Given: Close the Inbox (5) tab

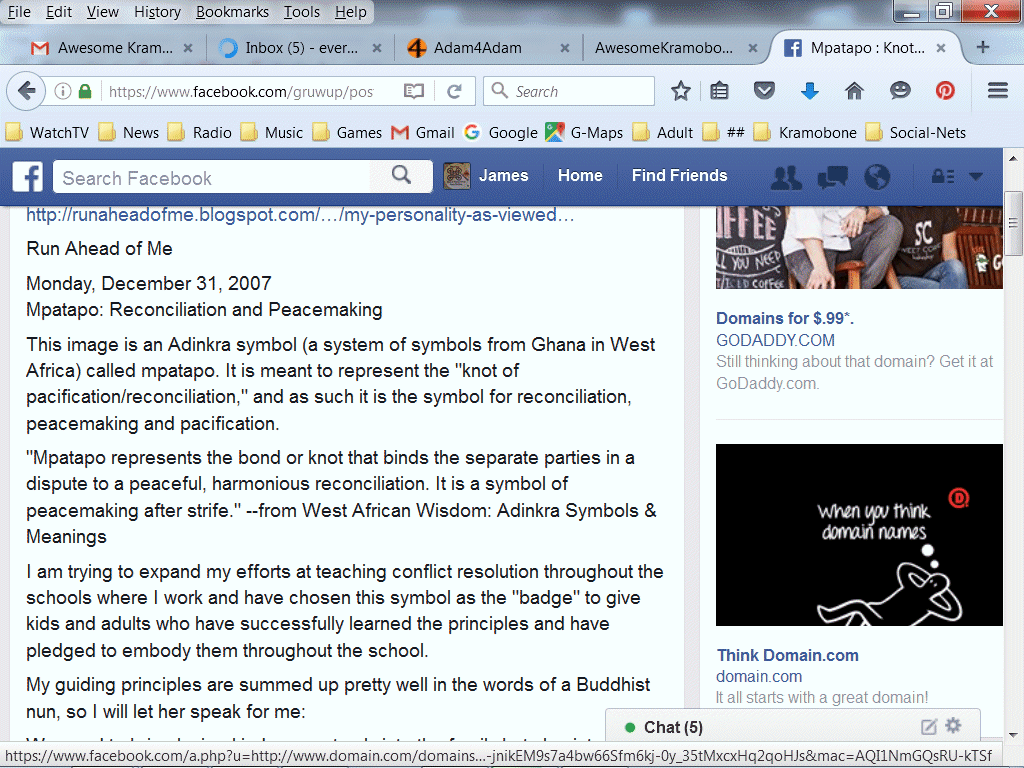Looking at the screenshot, I should tap(377, 48).
